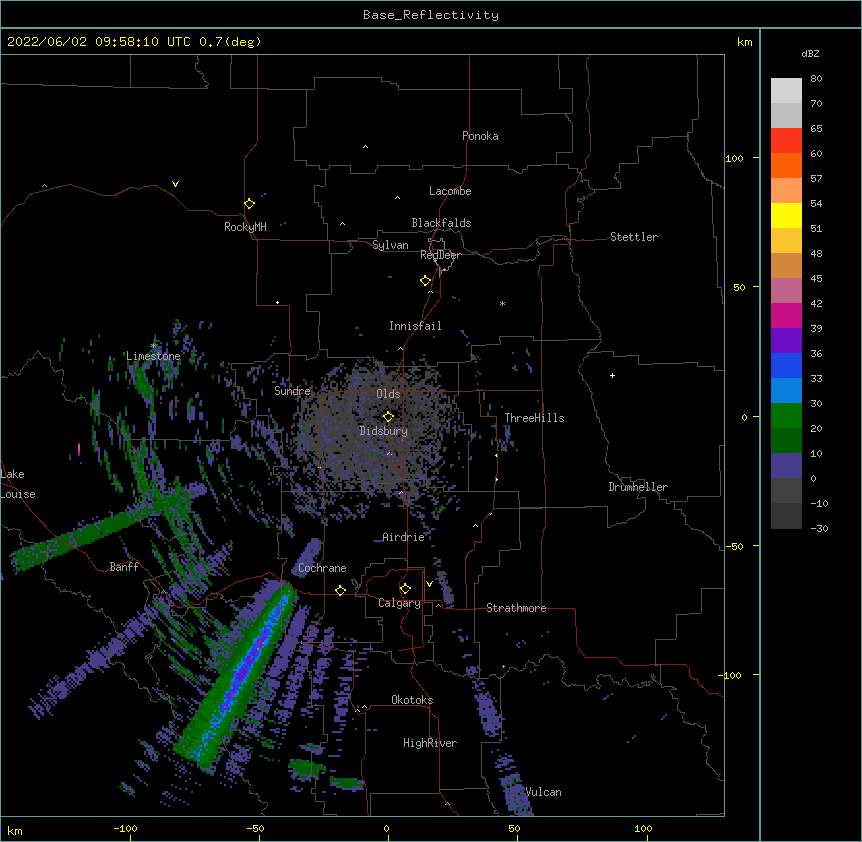Click the Innisfail city label
The height and width of the screenshot is (842, 862).
point(415,326)
